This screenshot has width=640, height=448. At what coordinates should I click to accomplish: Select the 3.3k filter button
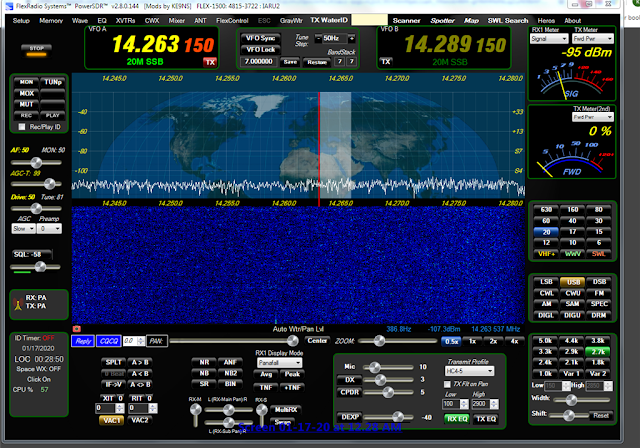click(545, 352)
